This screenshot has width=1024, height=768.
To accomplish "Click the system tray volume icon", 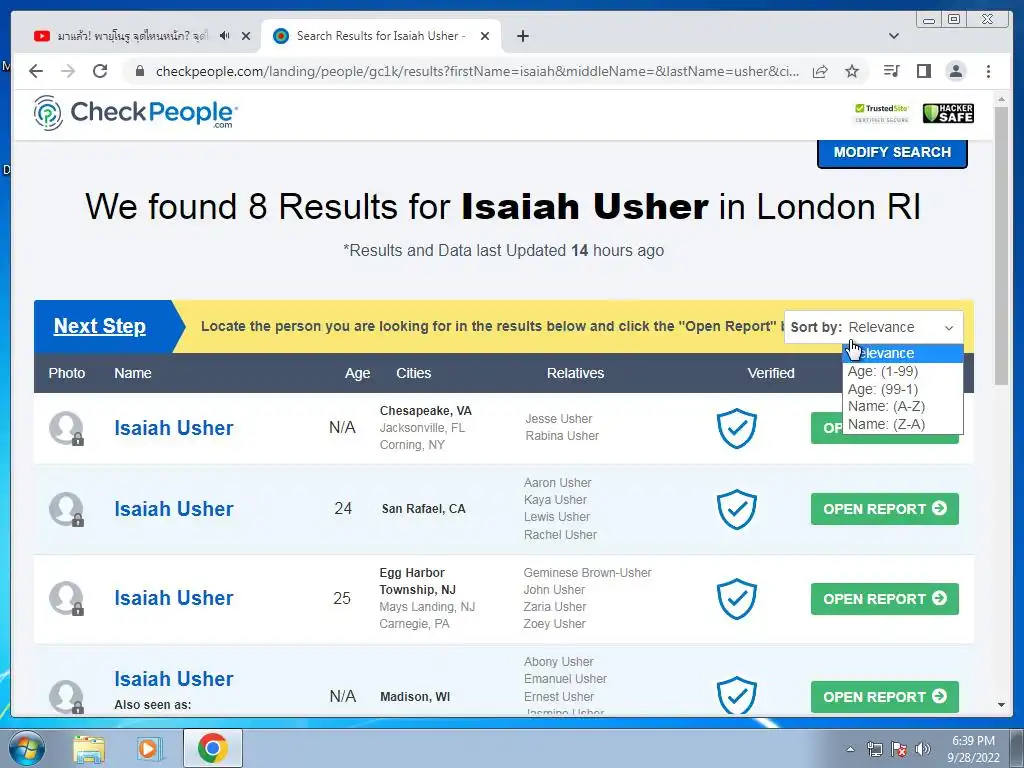I will tap(923, 749).
